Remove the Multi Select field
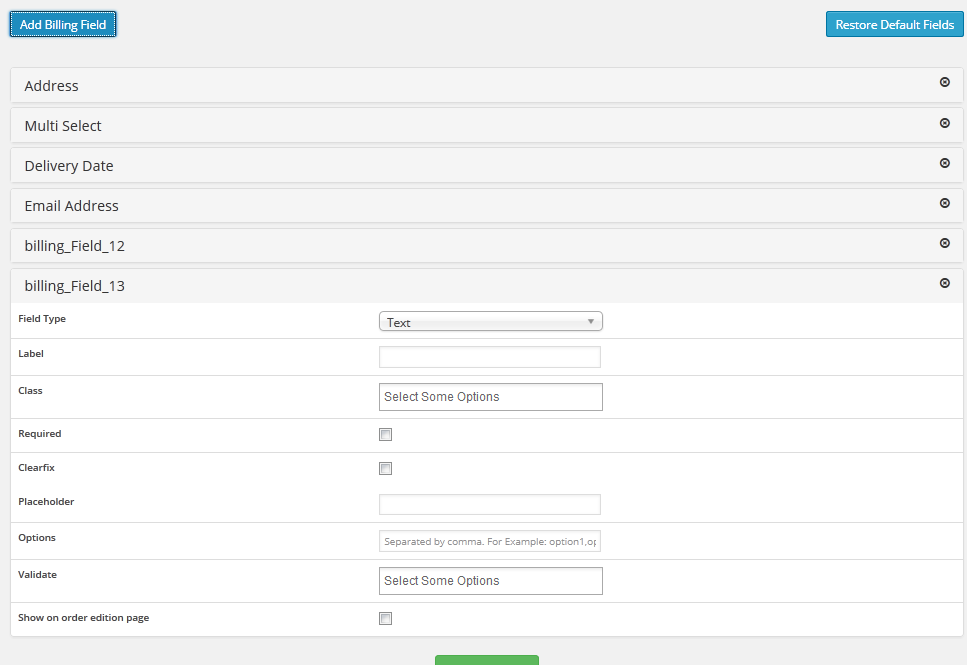Viewport: 967px width, 665px height. pyautogui.click(x=944, y=123)
